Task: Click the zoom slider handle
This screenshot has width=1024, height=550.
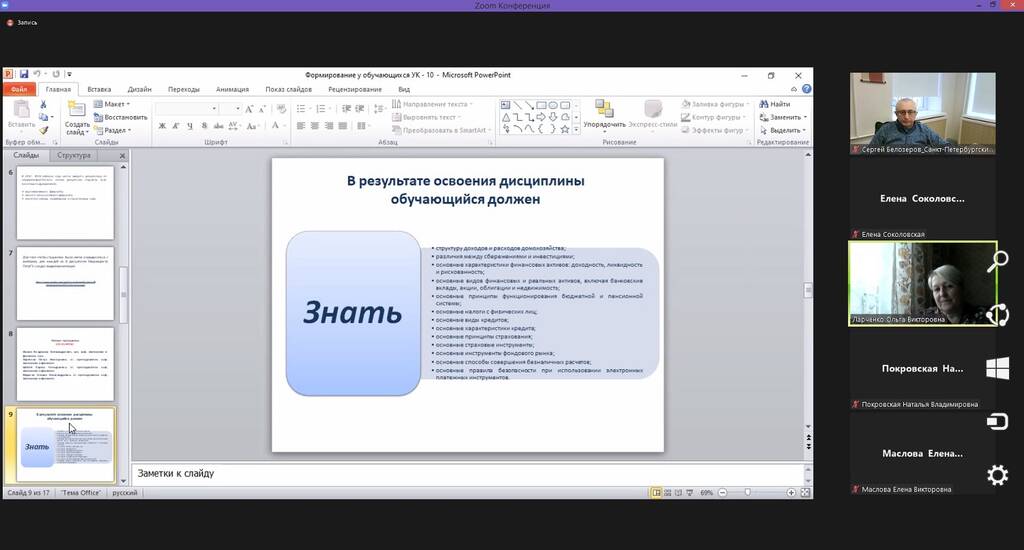Action: (747, 493)
